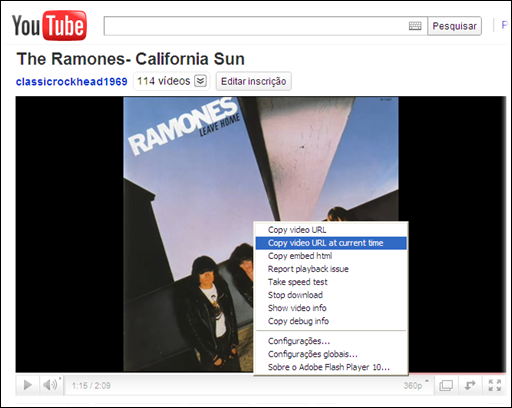Open the classicrockhead1969 channel link
The image size is (512, 408).
pos(72,81)
